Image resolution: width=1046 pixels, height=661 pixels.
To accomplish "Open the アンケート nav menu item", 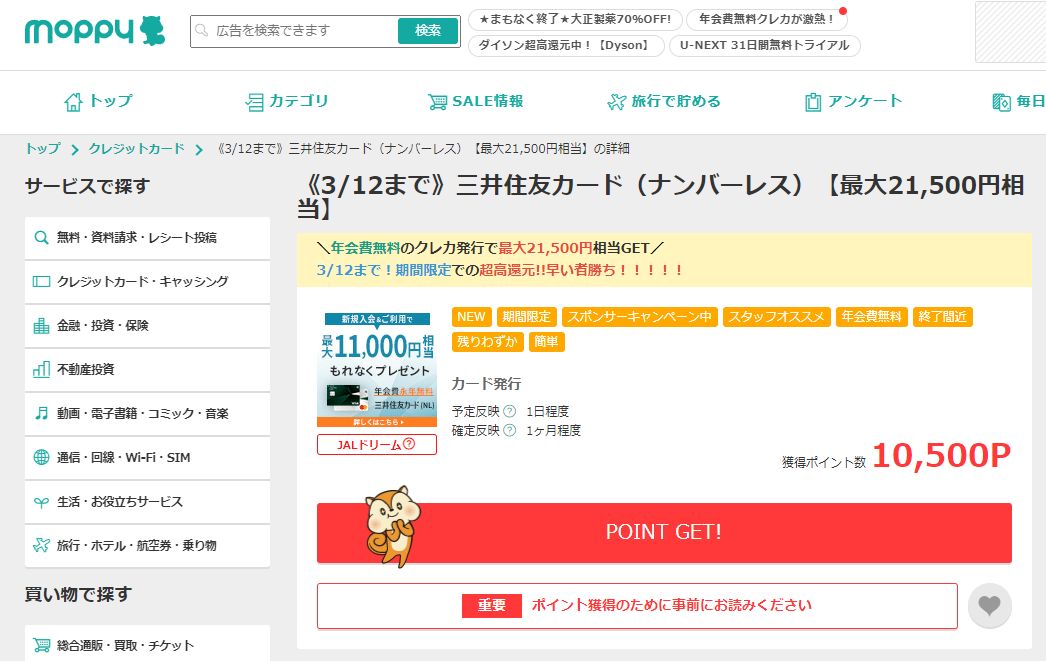I will coord(853,102).
